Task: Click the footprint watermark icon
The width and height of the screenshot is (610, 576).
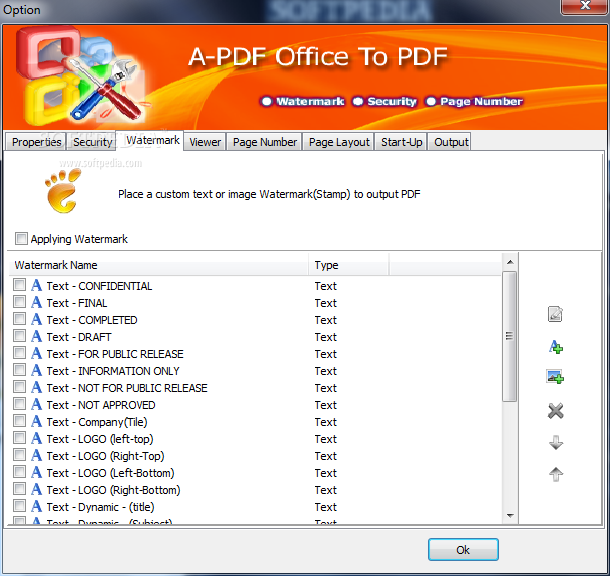Action: pyautogui.click(x=63, y=191)
